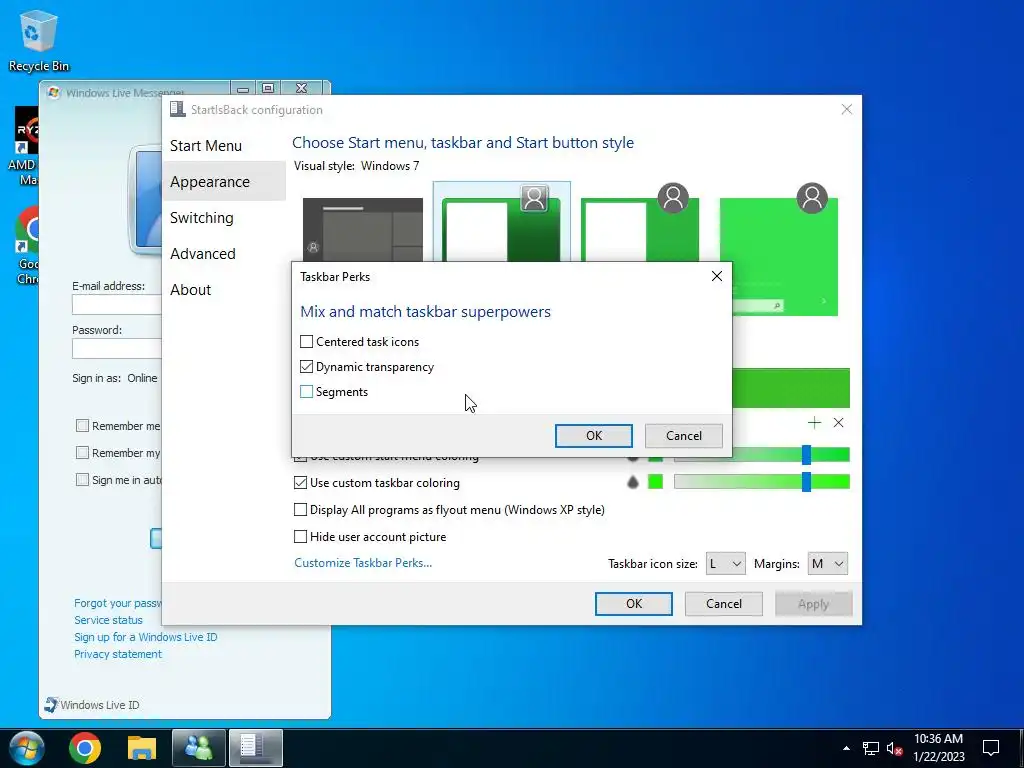Expand the Taskbar icon size dropdown
The image size is (1024, 768).
pos(726,564)
